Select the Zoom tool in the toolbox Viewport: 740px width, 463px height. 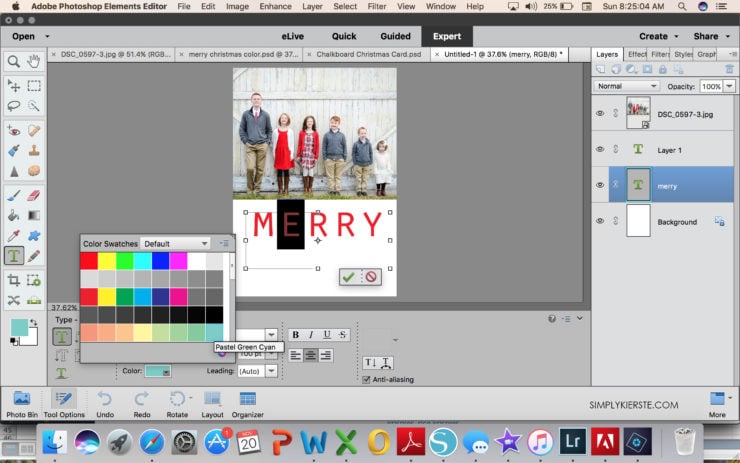coord(14,62)
